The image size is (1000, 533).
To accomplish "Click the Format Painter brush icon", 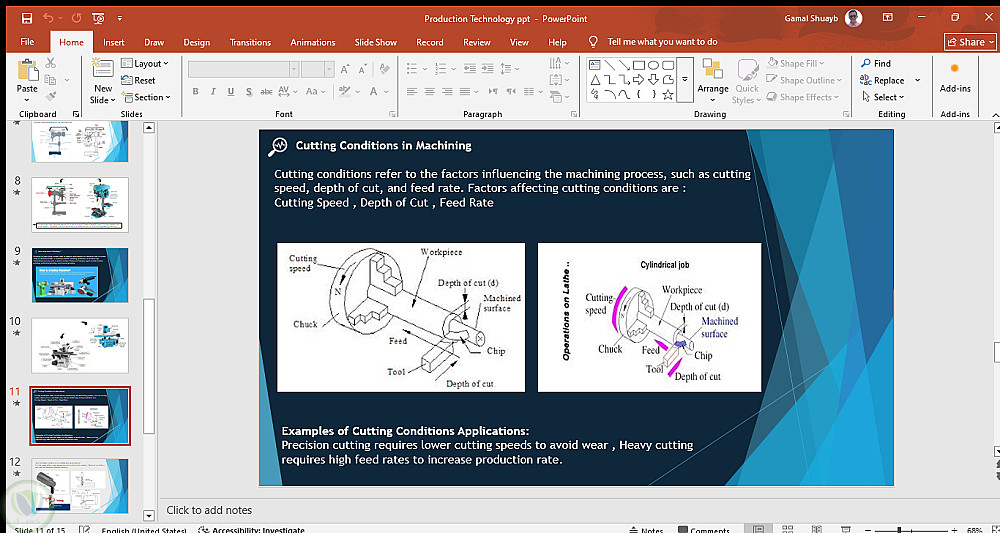I will click(x=50, y=96).
